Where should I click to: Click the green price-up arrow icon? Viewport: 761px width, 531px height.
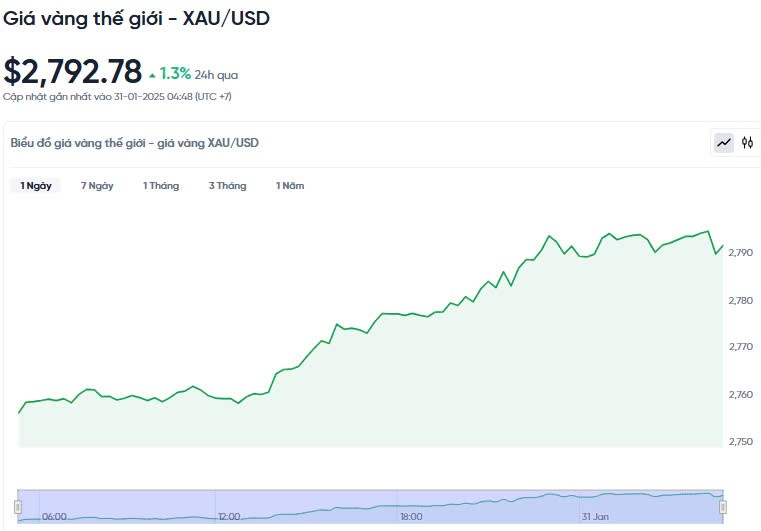tap(152, 75)
